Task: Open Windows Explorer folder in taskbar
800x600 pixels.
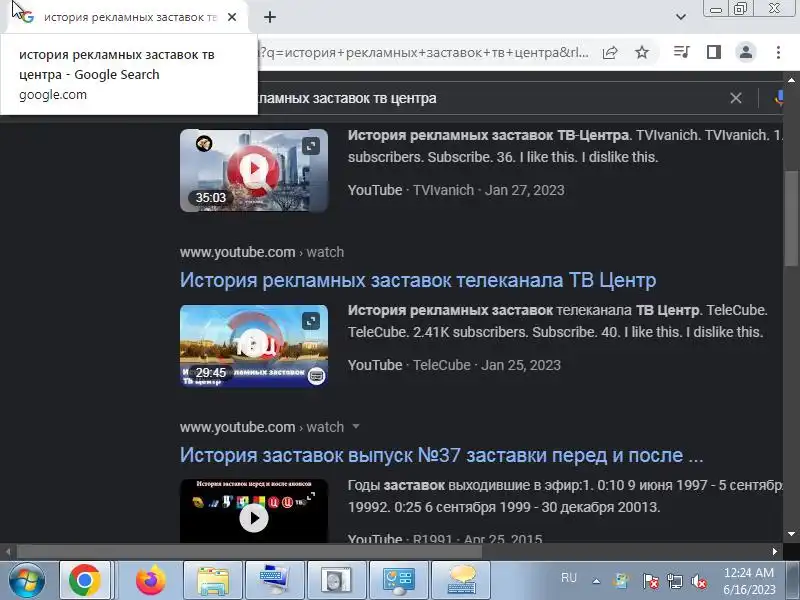Action: (x=212, y=580)
